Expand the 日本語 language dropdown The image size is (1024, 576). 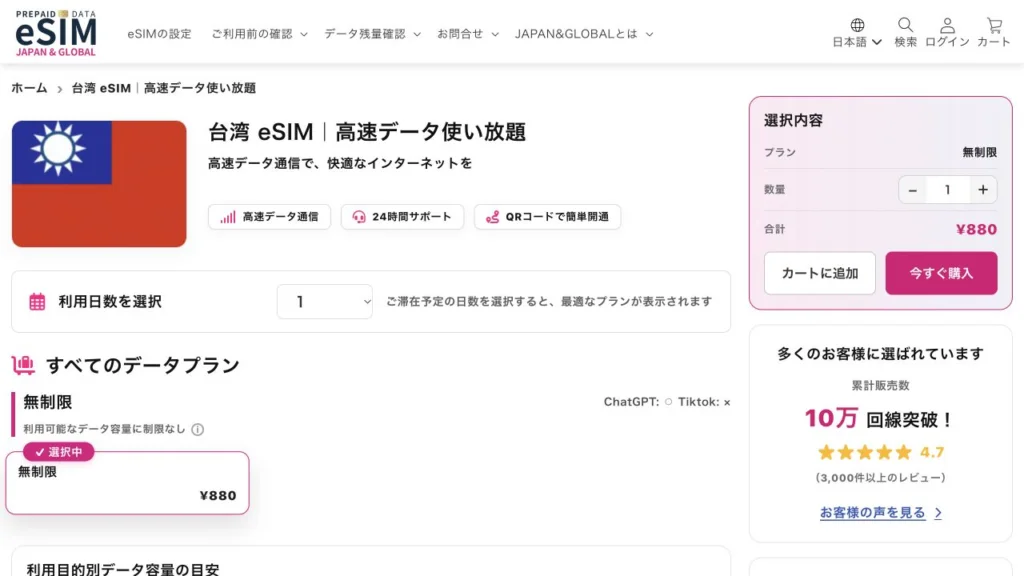click(x=857, y=42)
